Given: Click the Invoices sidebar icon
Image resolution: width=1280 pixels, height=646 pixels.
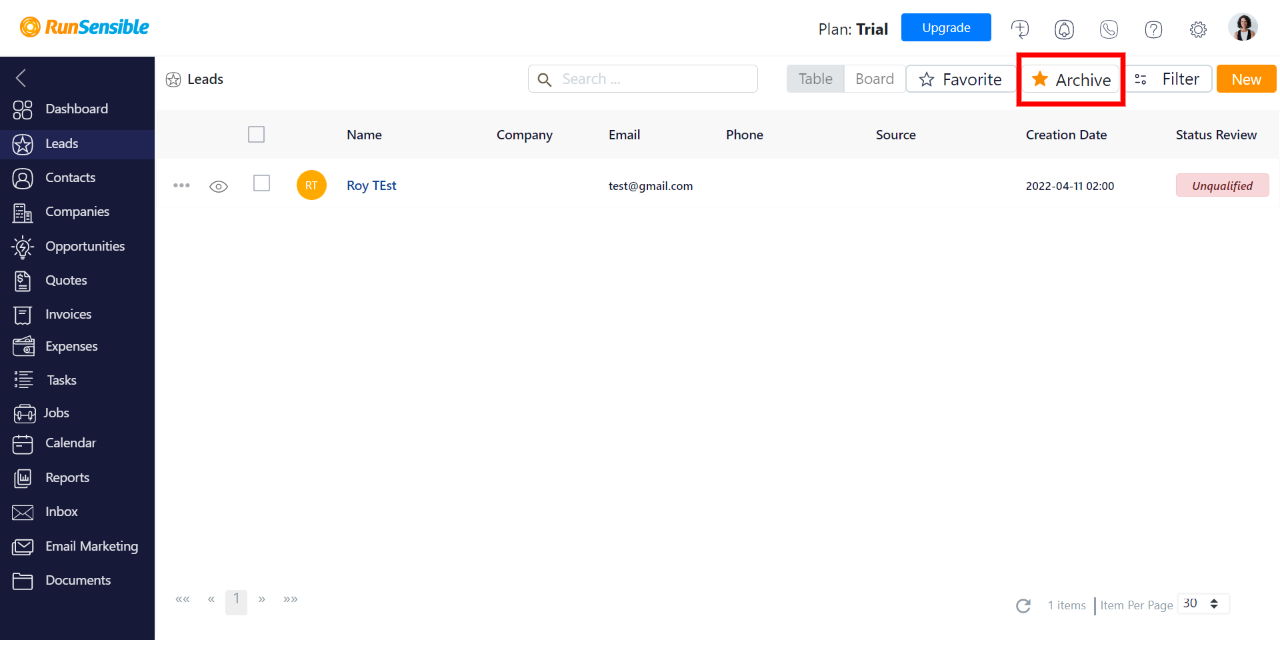Looking at the screenshot, I should [x=22, y=314].
